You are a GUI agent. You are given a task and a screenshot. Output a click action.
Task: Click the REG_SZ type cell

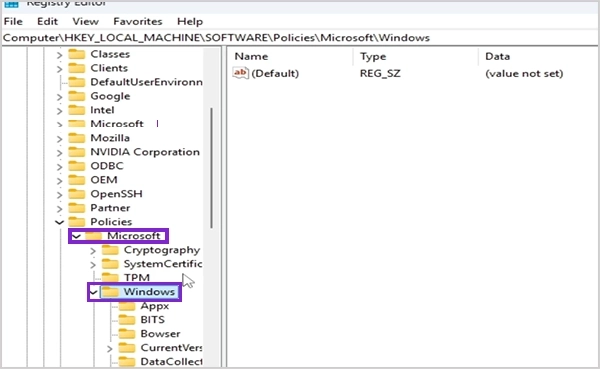[x=380, y=73]
